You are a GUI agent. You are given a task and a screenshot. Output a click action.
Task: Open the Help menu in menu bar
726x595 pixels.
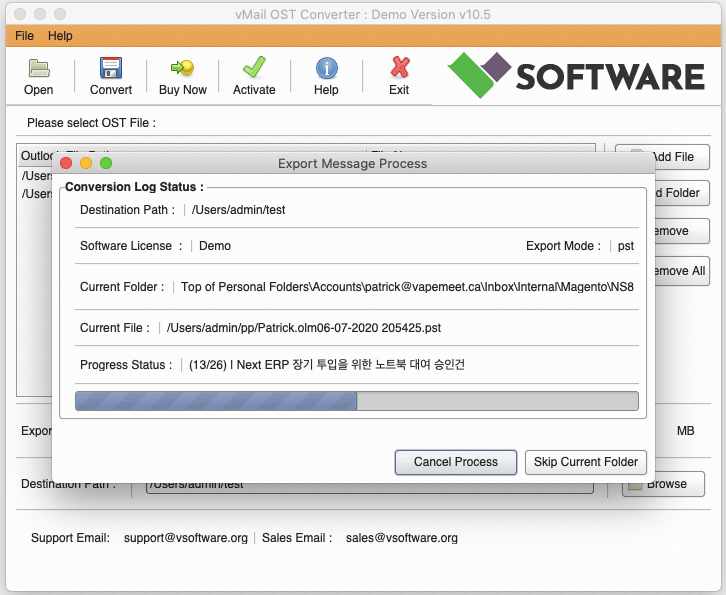(x=60, y=36)
